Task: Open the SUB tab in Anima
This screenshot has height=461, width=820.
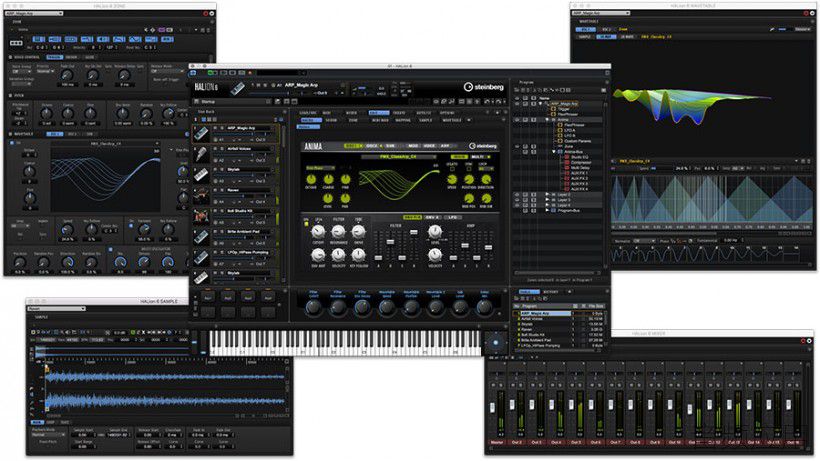Action: point(391,146)
